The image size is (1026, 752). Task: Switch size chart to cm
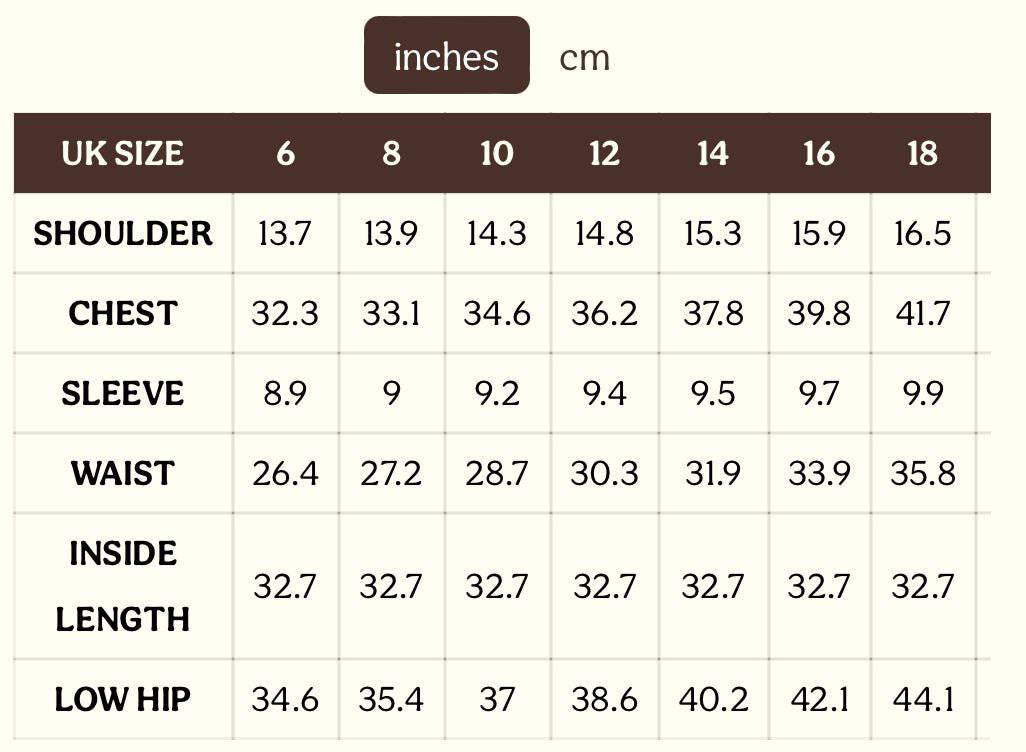(x=584, y=57)
